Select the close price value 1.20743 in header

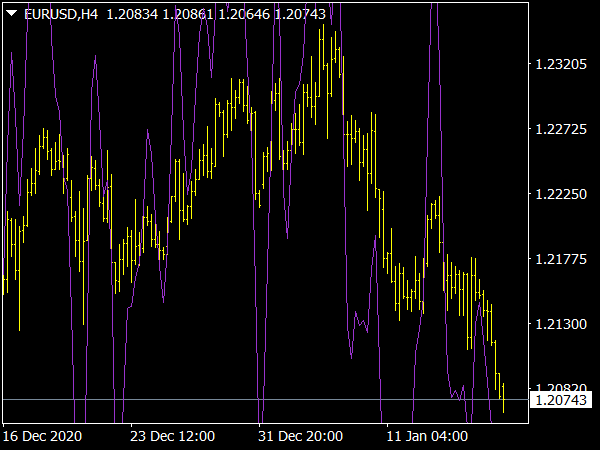pyautogui.click(x=300, y=15)
